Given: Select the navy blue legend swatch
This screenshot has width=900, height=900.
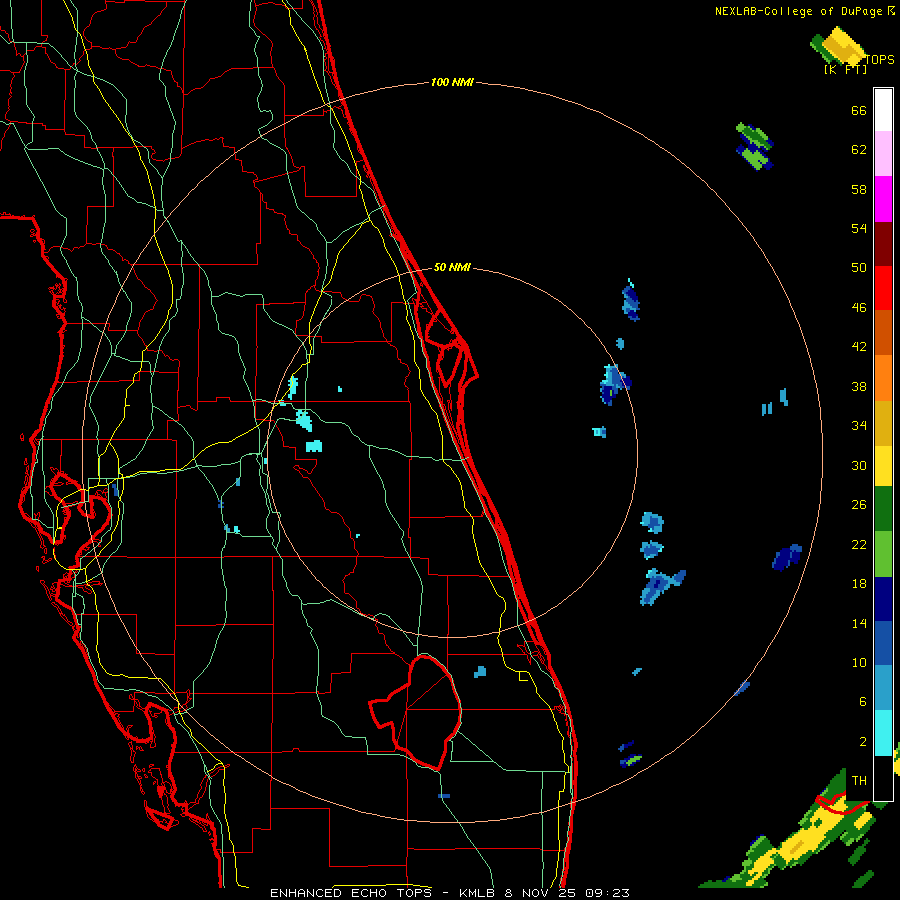Looking at the screenshot, I should click(883, 599).
